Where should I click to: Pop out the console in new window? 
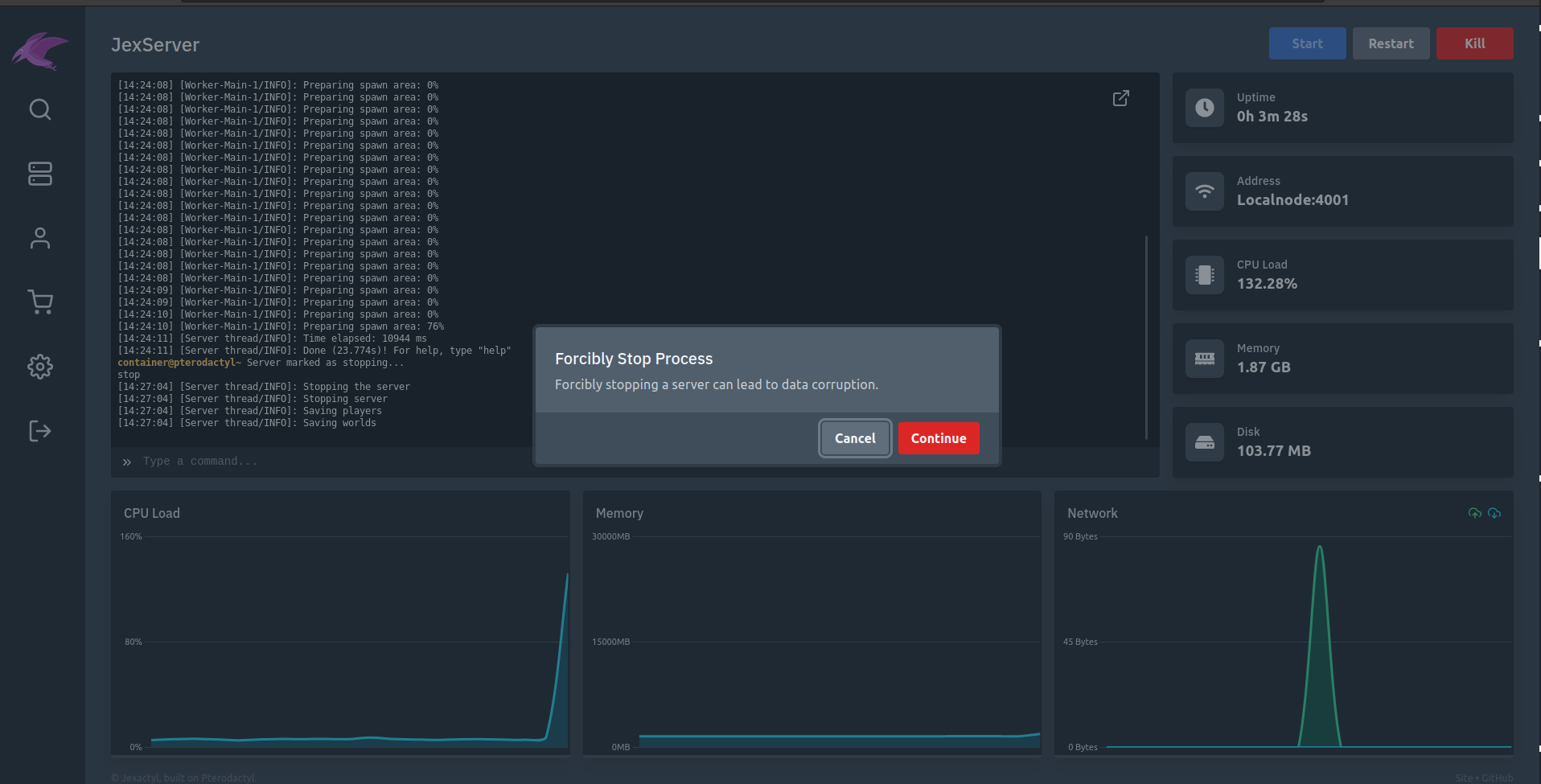(1120, 98)
